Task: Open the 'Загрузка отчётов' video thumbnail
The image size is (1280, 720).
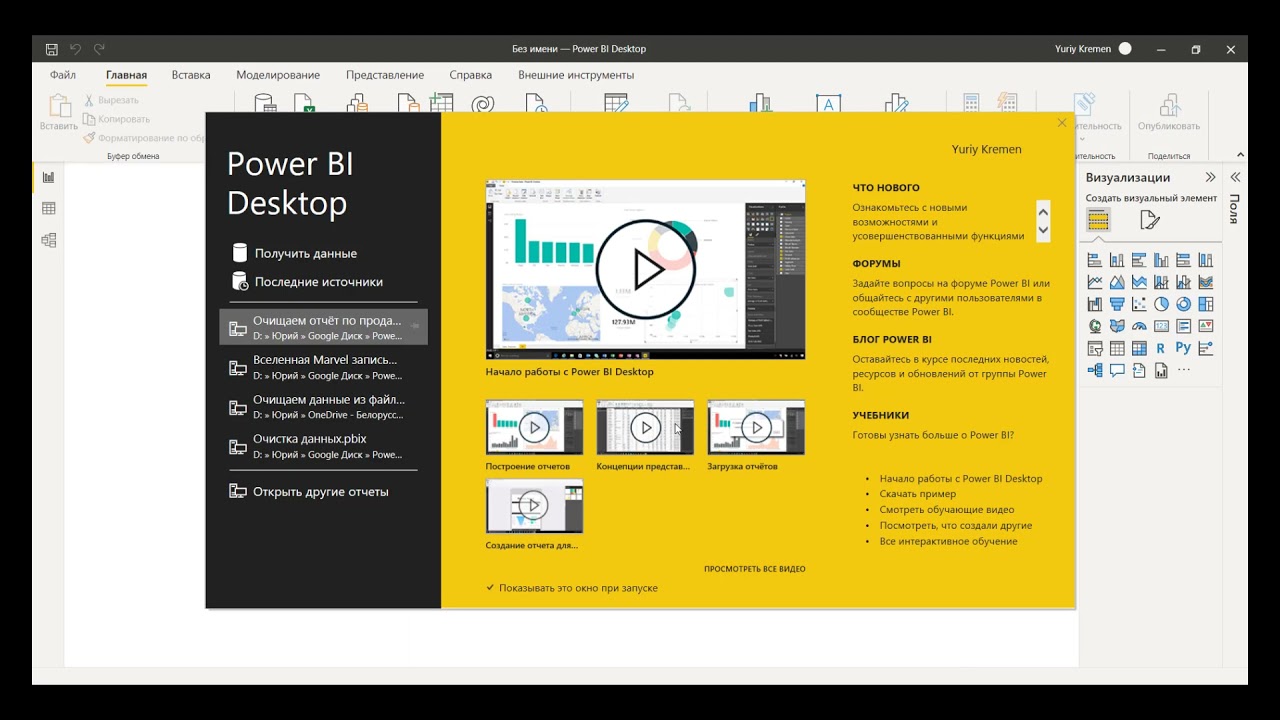Action: [756, 427]
